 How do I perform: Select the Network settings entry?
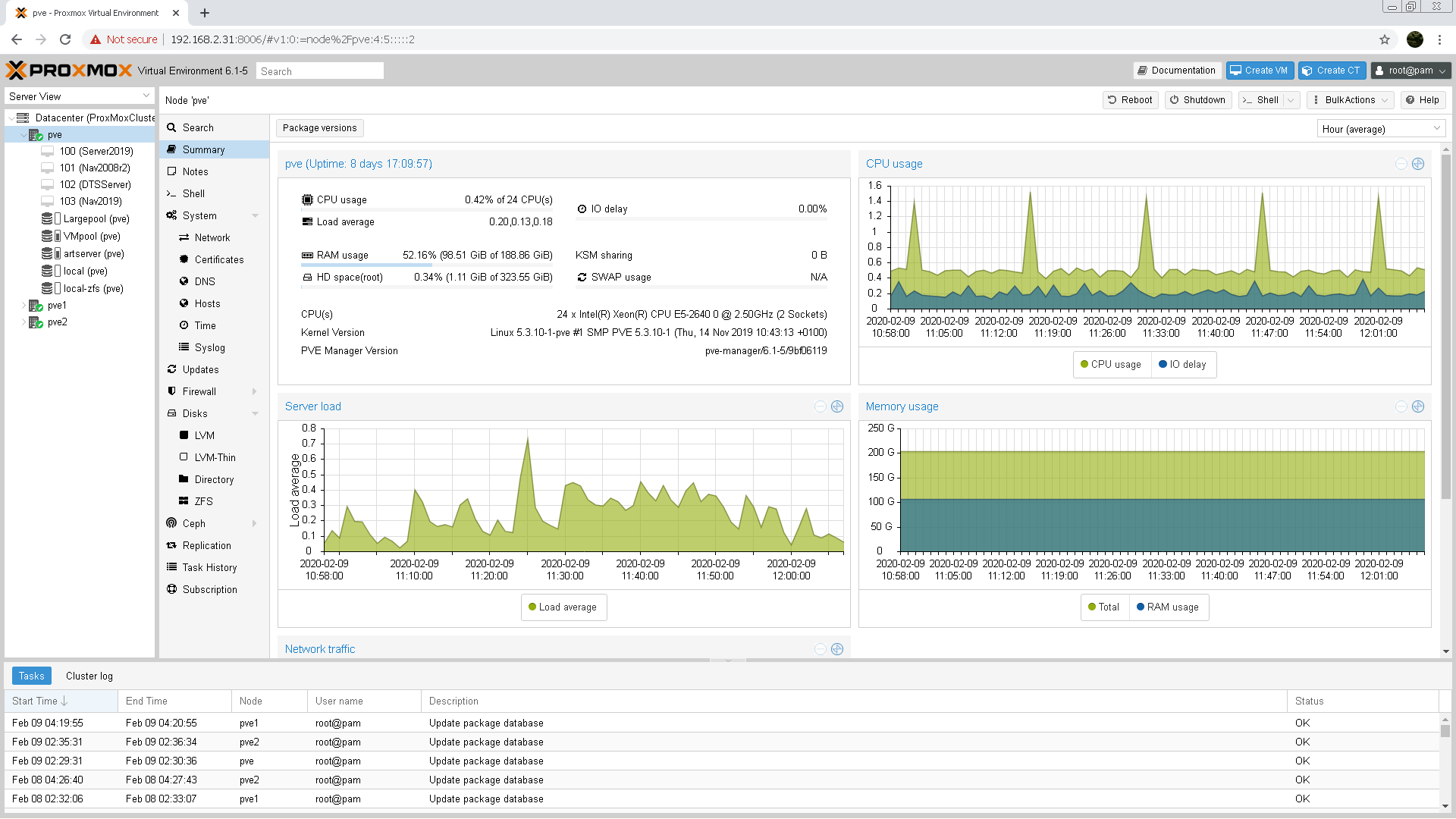click(212, 237)
